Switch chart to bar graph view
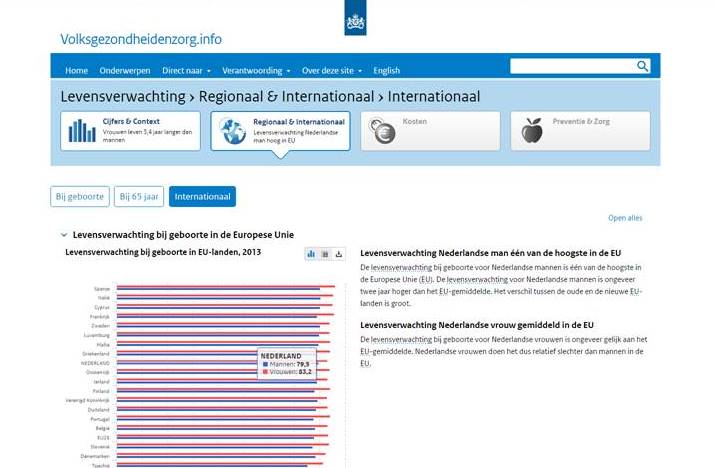 tap(311, 254)
